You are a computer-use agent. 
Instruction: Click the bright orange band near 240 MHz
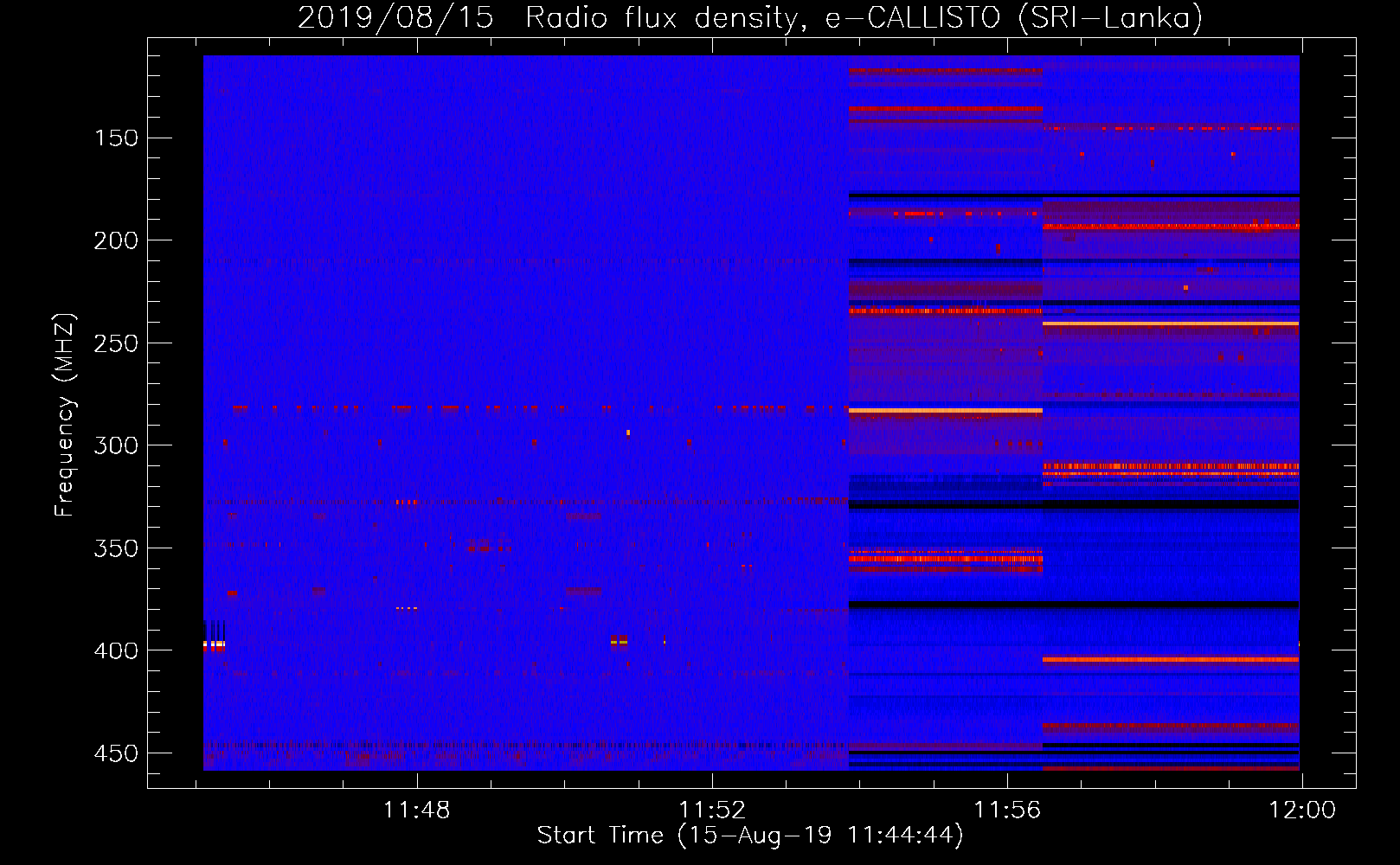[1171, 324]
